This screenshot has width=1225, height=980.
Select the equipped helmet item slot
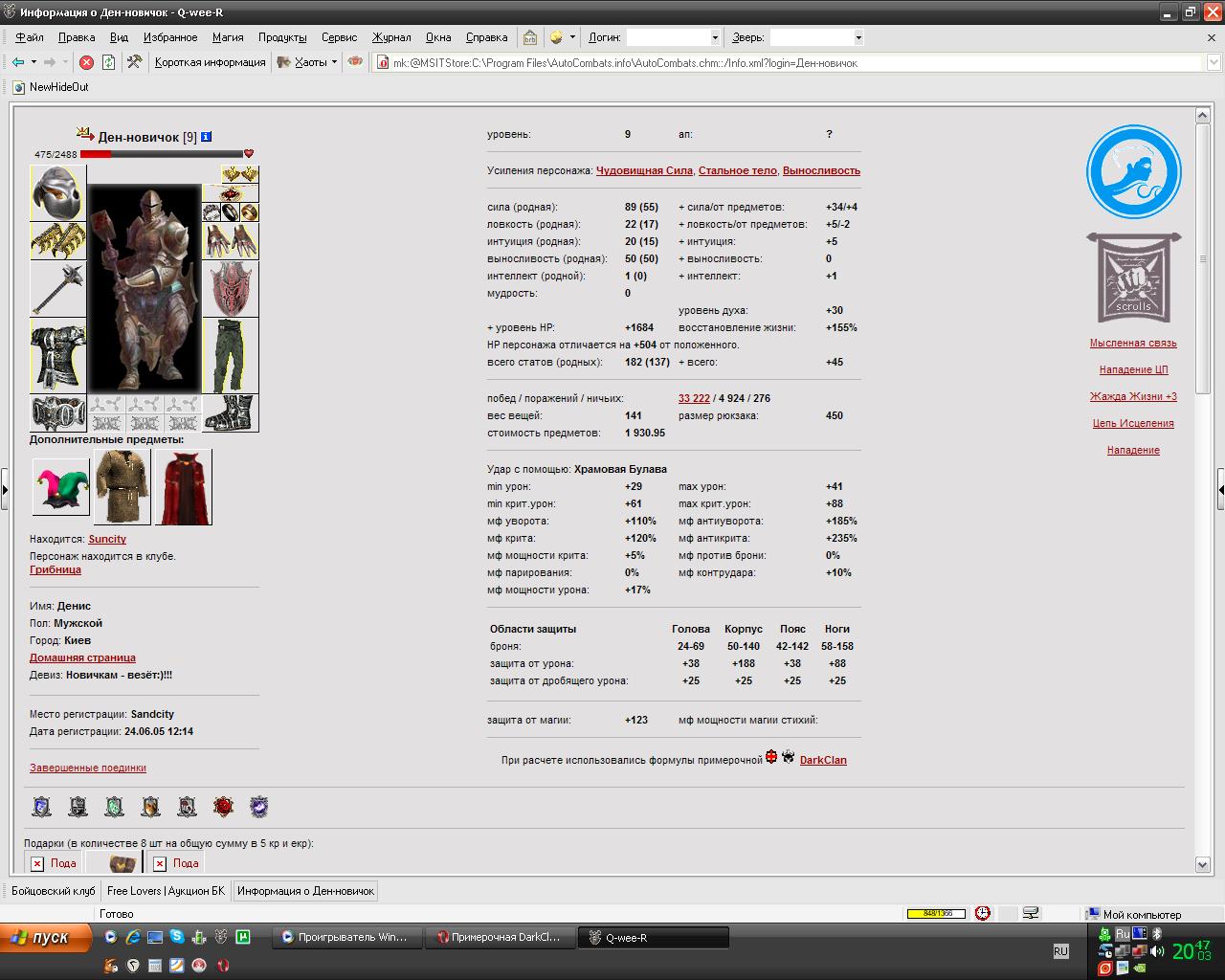pos(58,192)
